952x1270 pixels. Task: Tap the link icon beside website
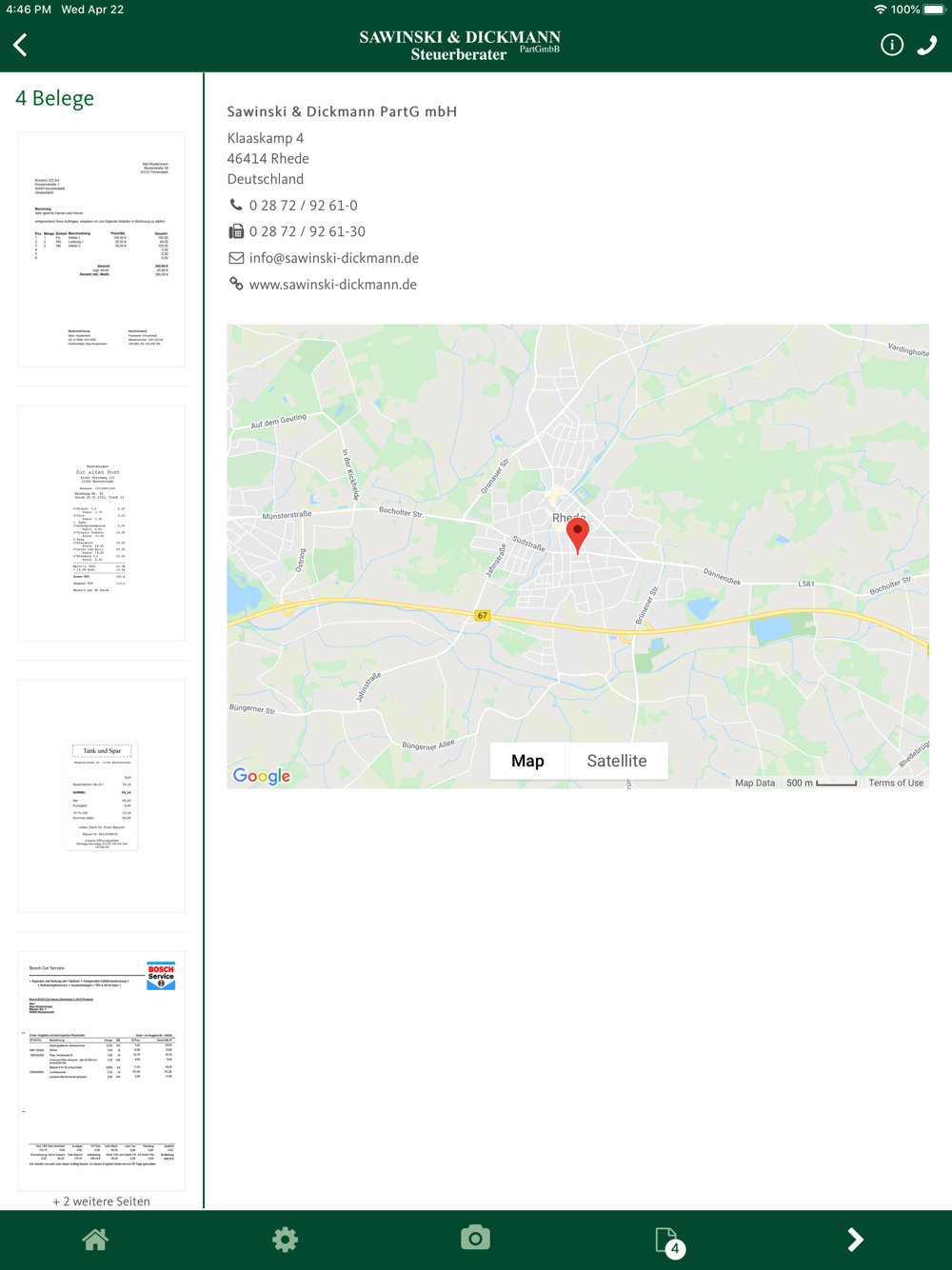236,284
